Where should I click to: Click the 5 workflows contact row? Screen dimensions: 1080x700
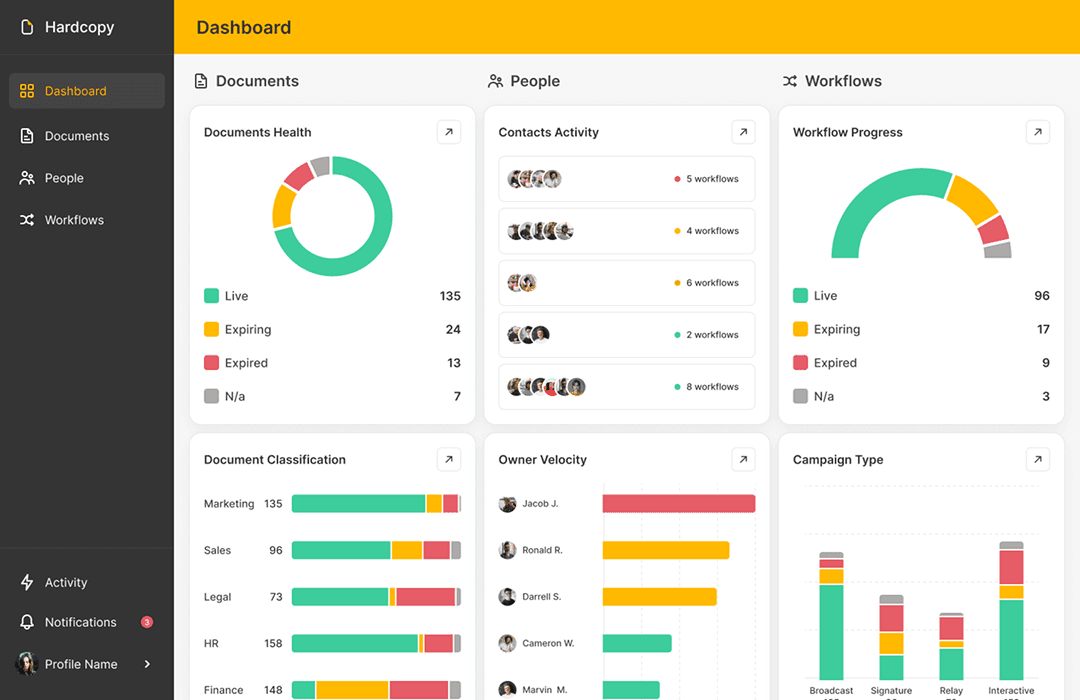click(626, 179)
